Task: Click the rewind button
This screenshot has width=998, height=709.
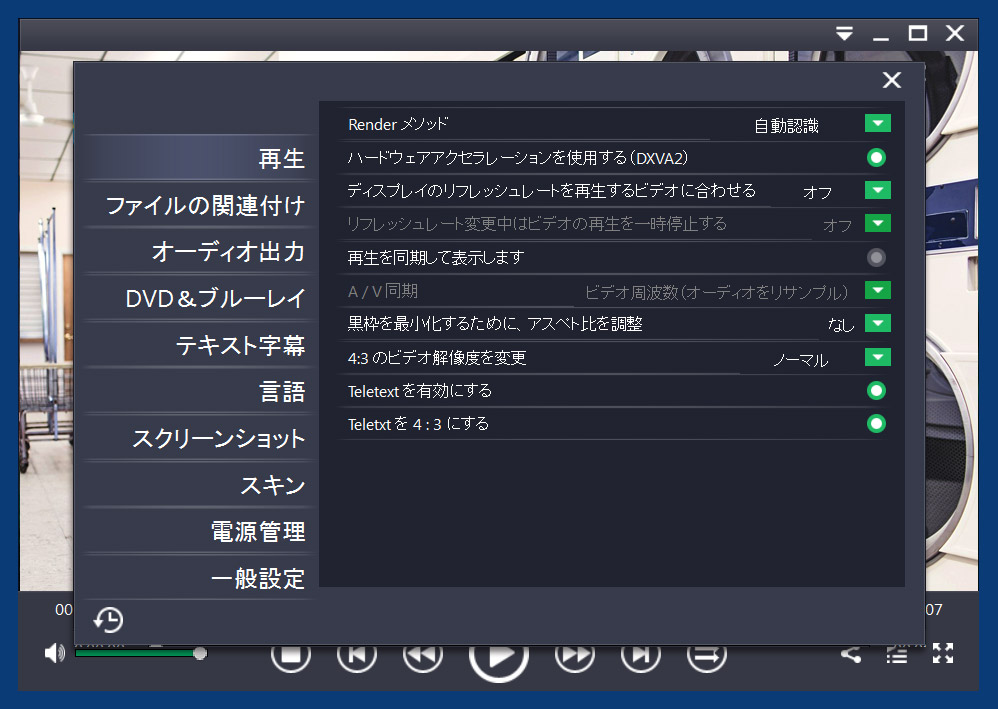Action: [422, 656]
